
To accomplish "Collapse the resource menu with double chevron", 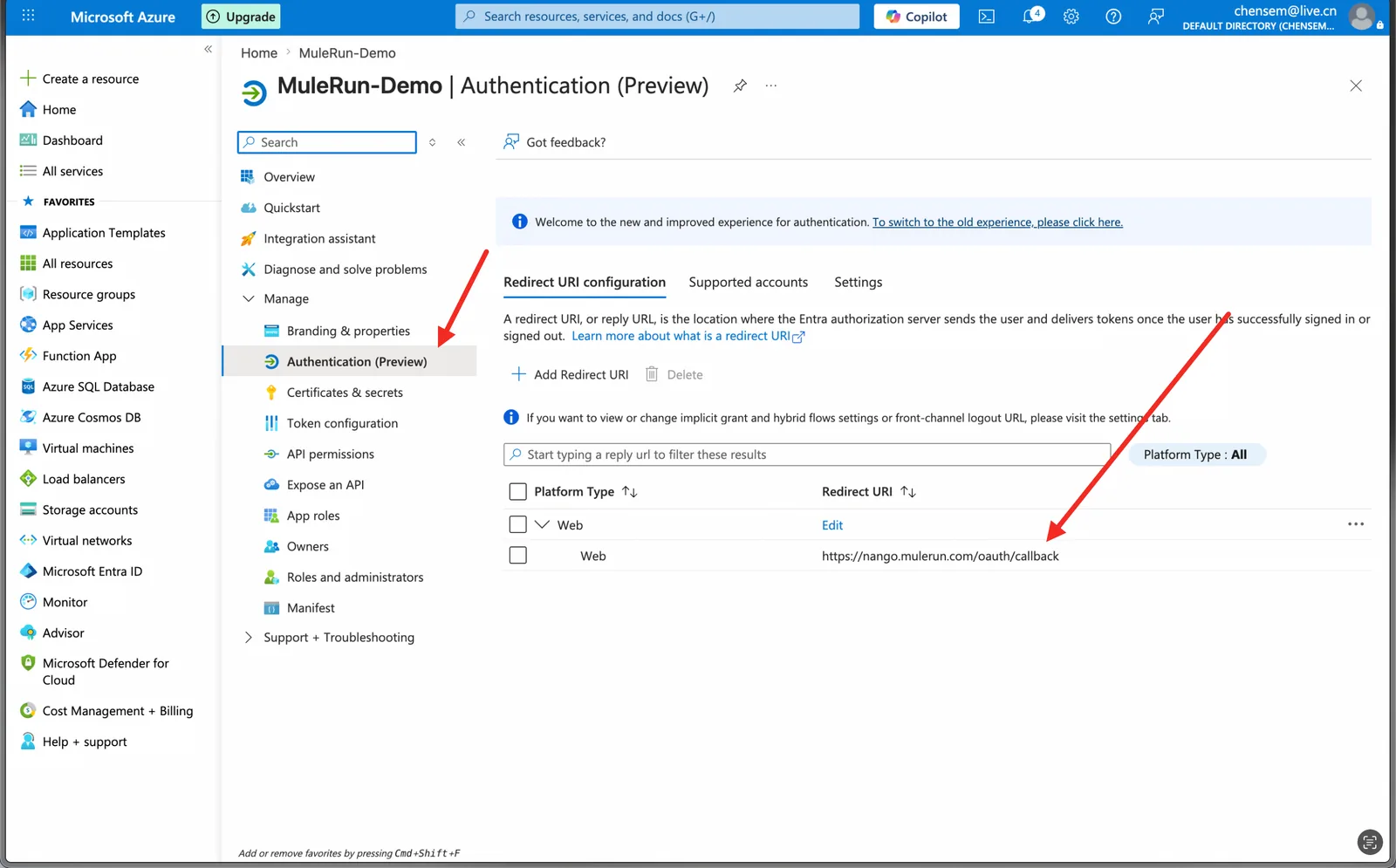I will pos(462,142).
